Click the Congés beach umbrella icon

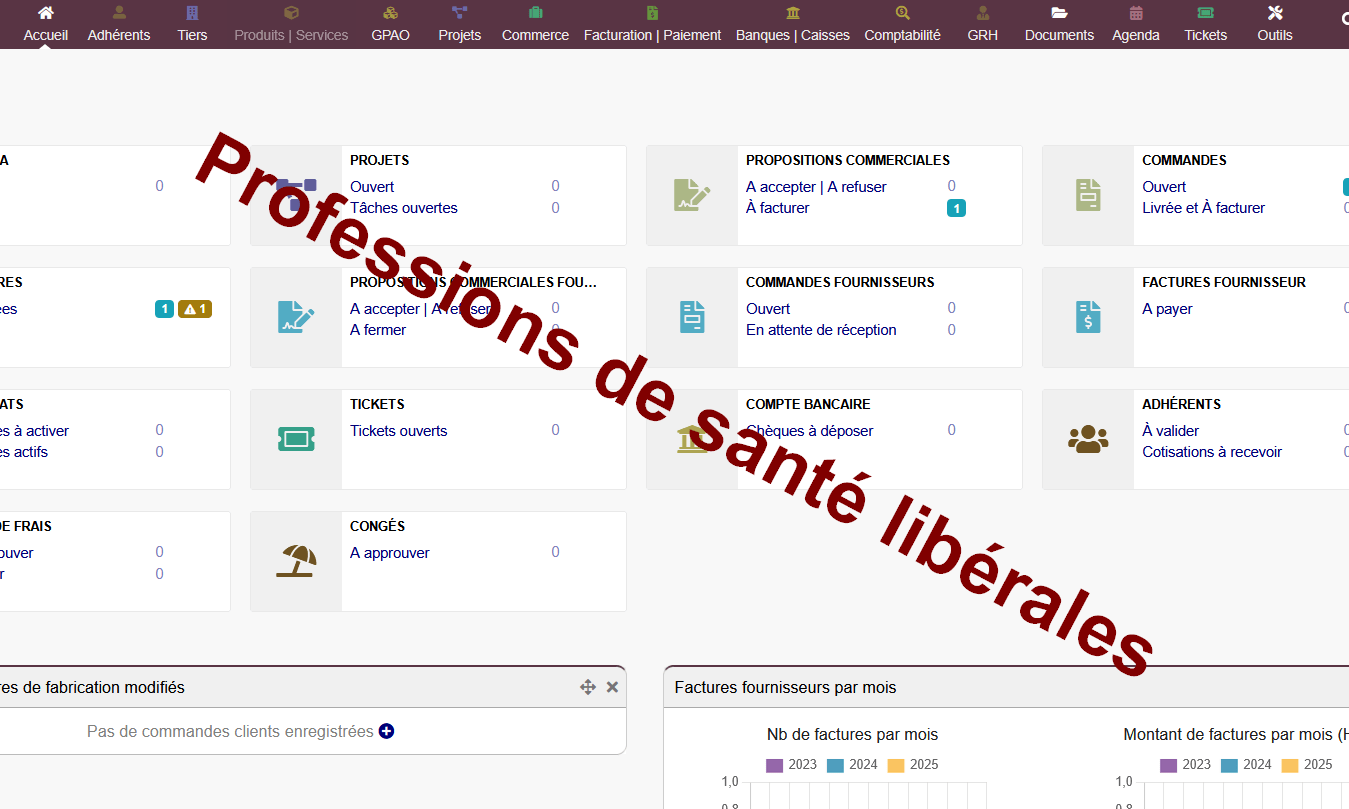coord(296,561)
